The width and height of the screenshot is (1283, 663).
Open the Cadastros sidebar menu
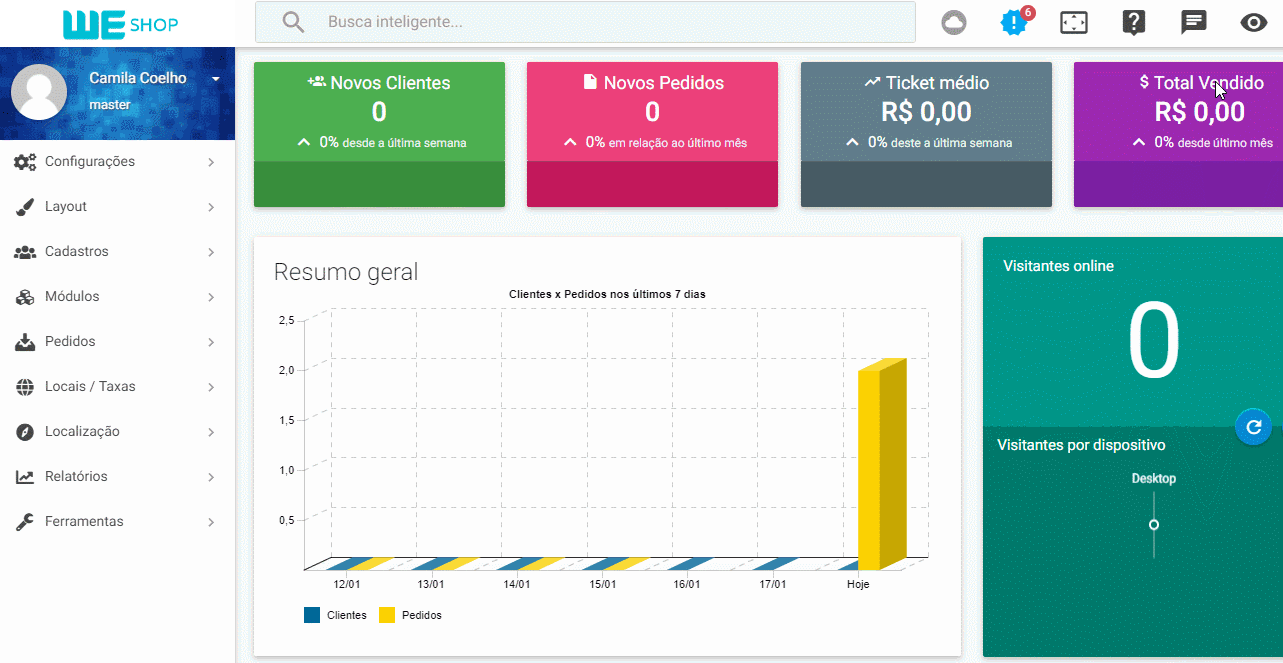pos(76,252)
